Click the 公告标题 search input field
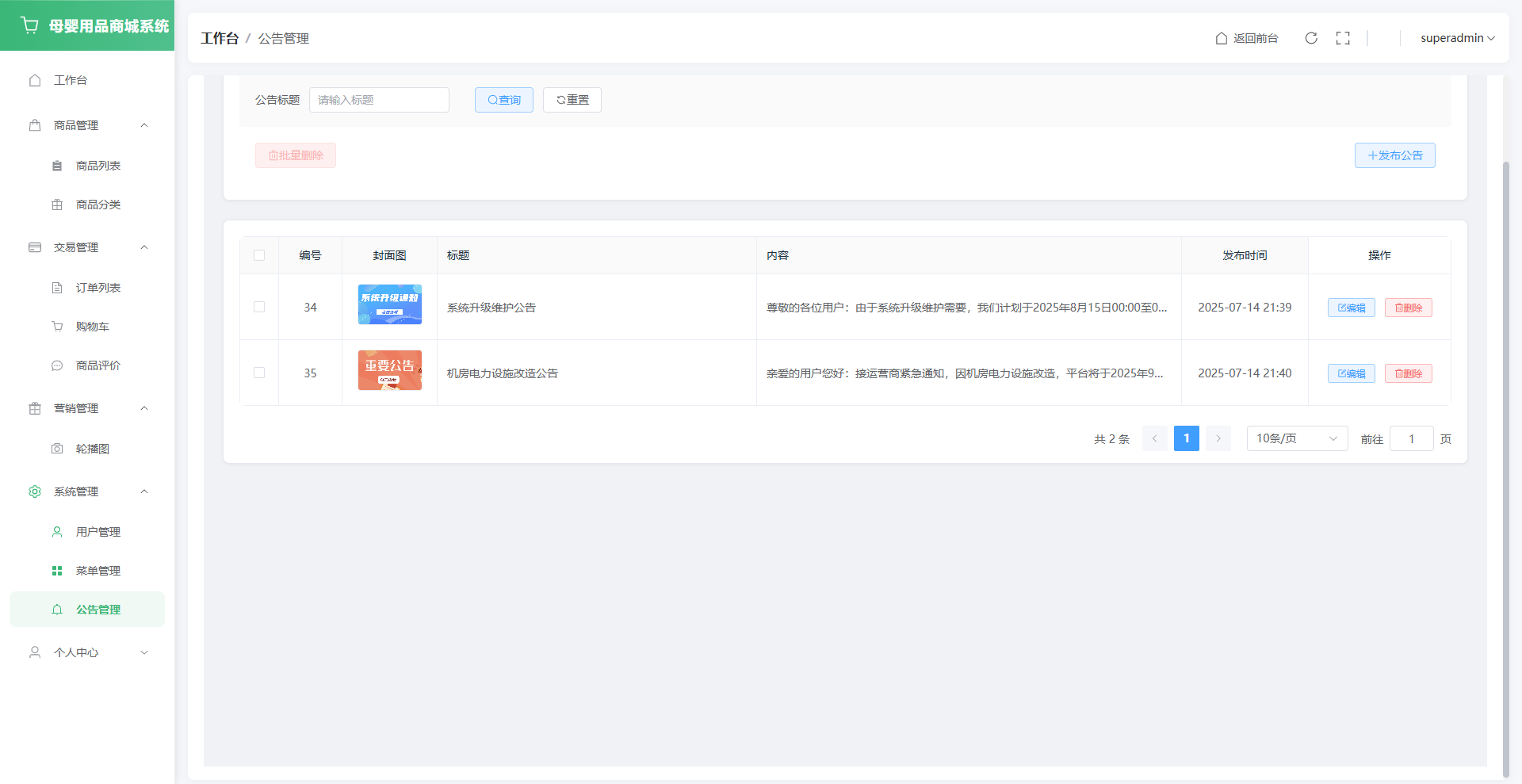 [379, 100]
